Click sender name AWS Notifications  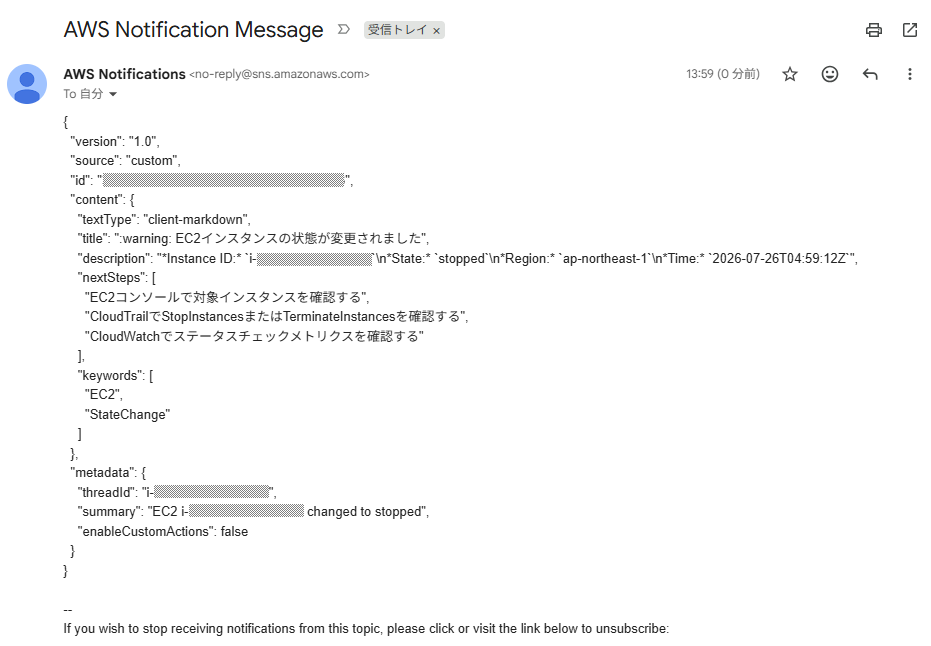point(125,74)
